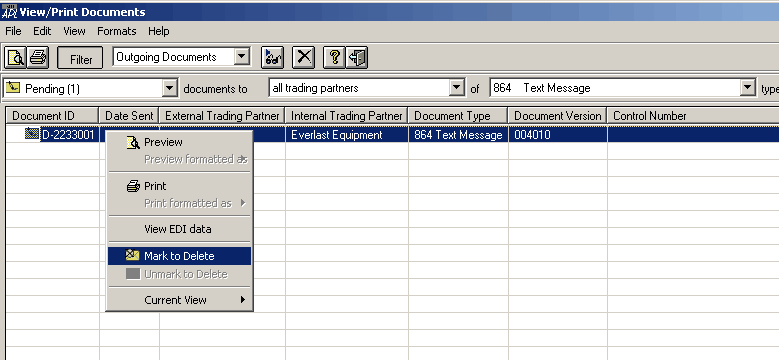Viewport: 779px width, 360px height.
Task: Click the print preview toolbar icon
Action: pyautogui.click(x=15, y=58)
